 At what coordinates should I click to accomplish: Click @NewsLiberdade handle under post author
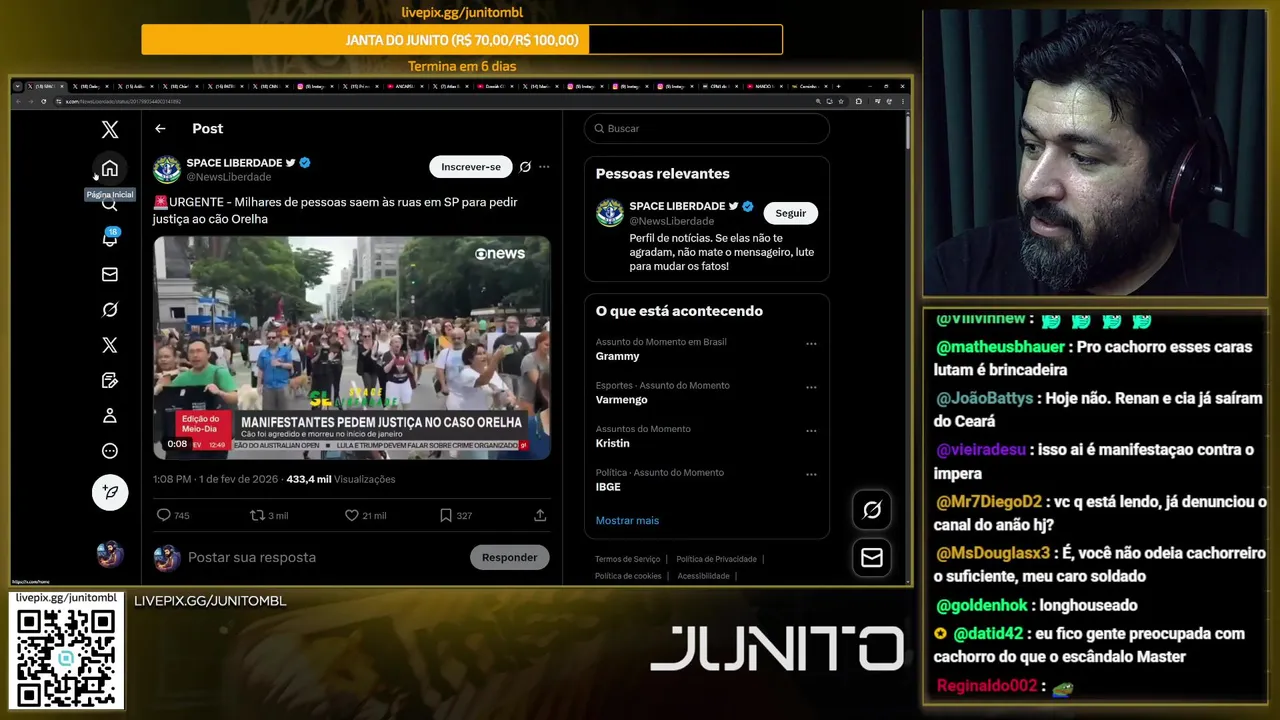(229, 177)
